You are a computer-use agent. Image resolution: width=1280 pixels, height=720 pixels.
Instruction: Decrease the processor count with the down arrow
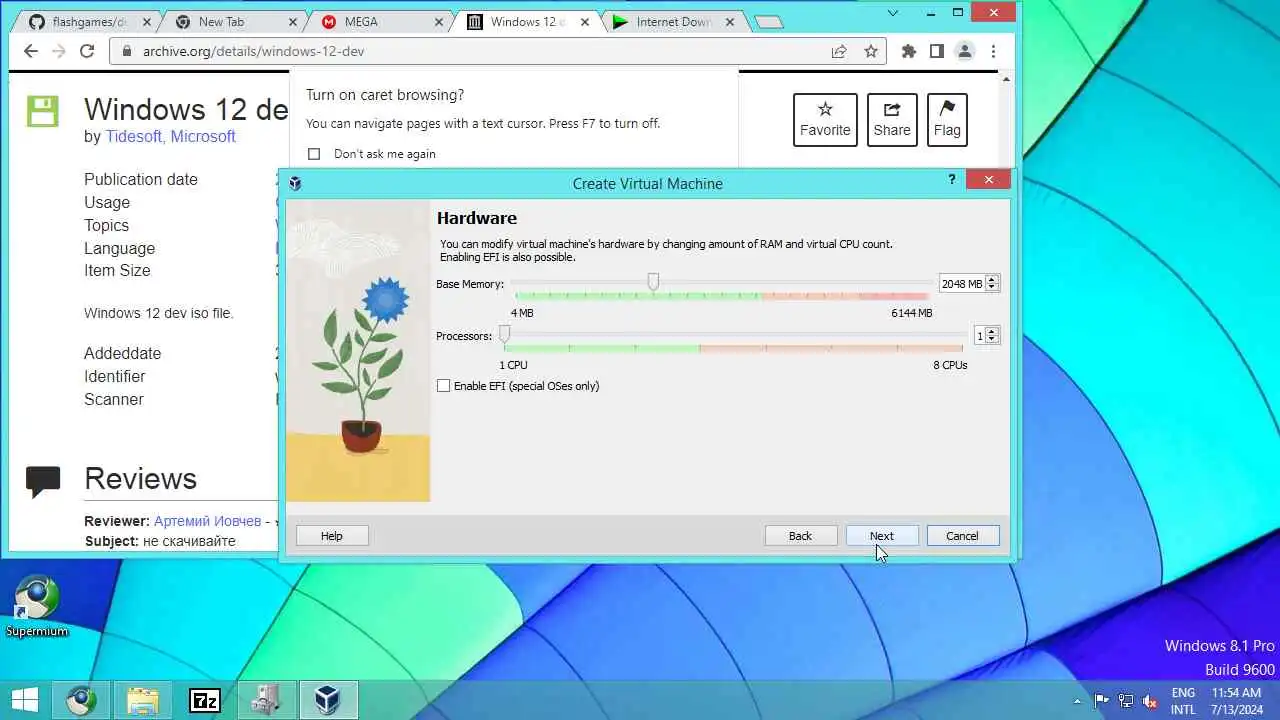[x=992, y=340]
